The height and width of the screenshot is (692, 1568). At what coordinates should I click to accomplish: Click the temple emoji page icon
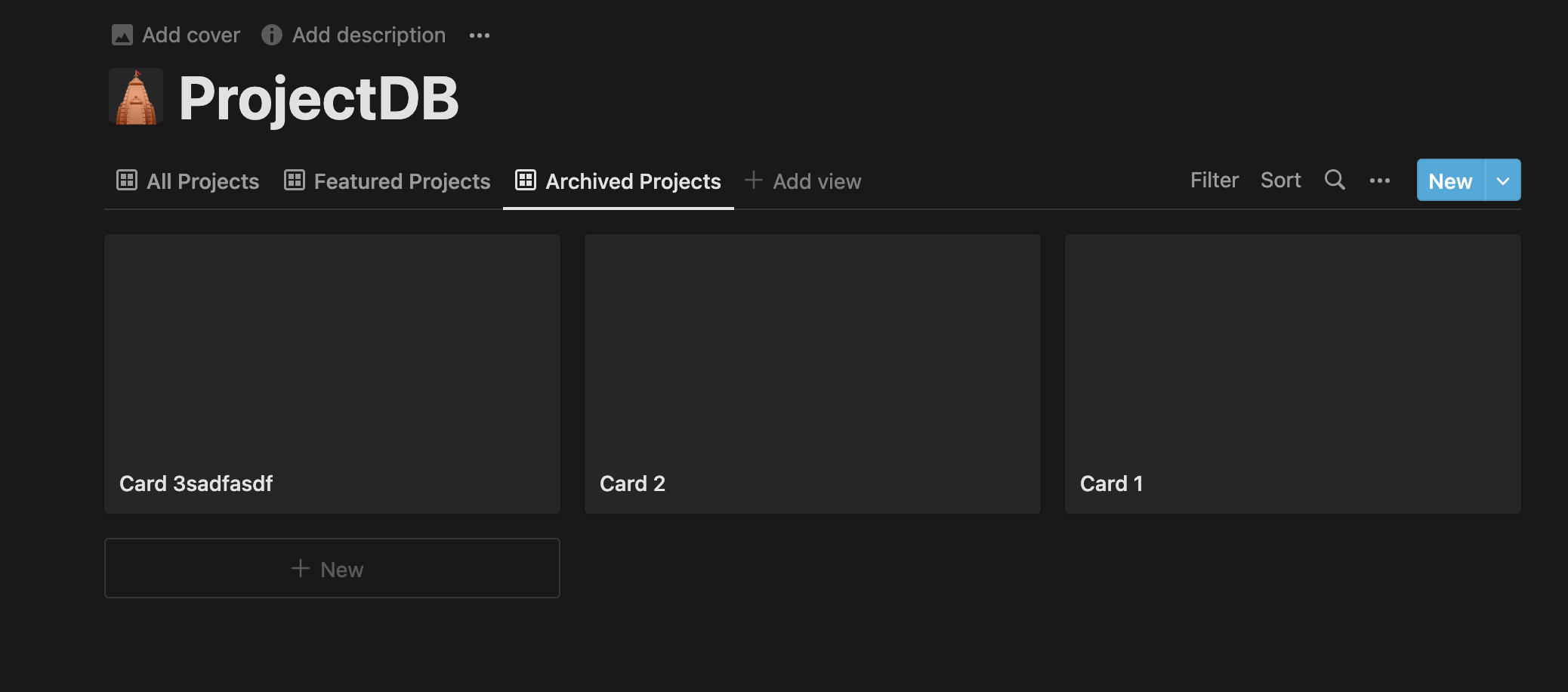click(135, 97)
